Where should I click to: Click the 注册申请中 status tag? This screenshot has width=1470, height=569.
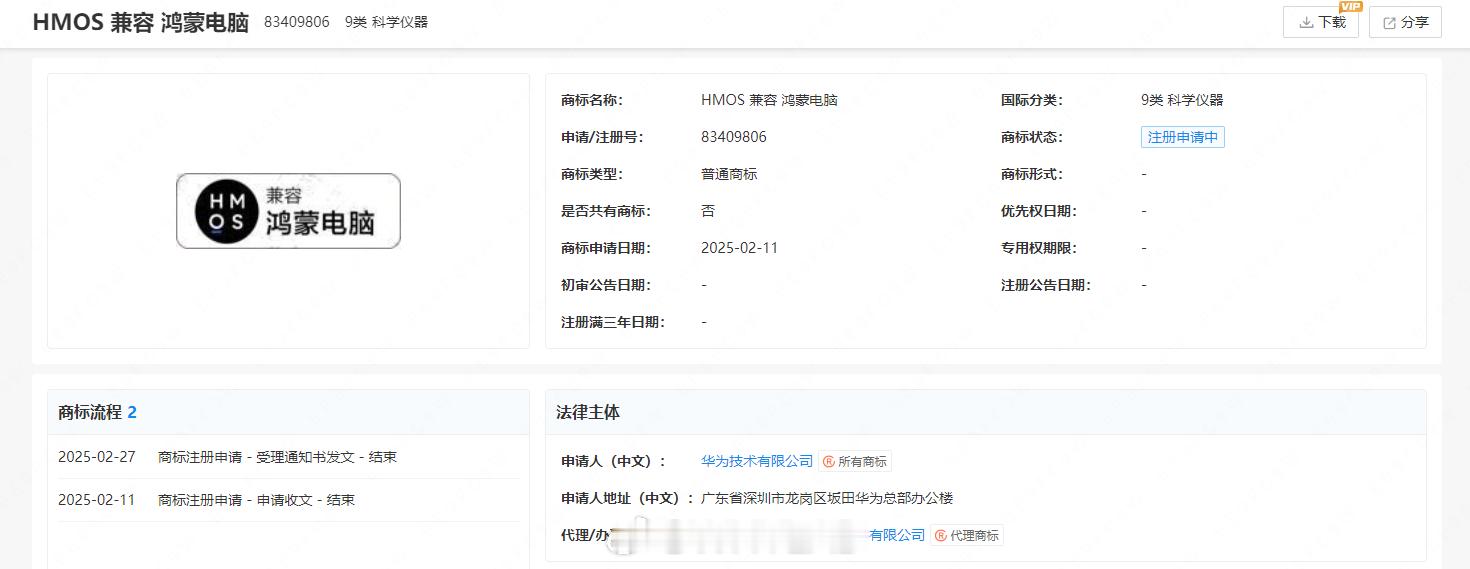click(x=1182, y=137)
